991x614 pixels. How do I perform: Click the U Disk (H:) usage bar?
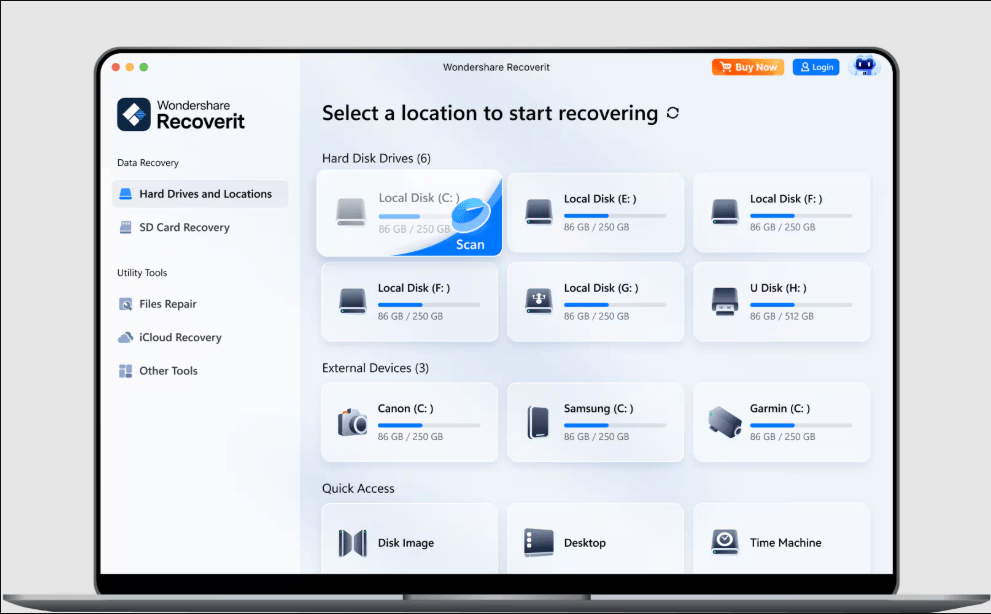pos(801,305)
